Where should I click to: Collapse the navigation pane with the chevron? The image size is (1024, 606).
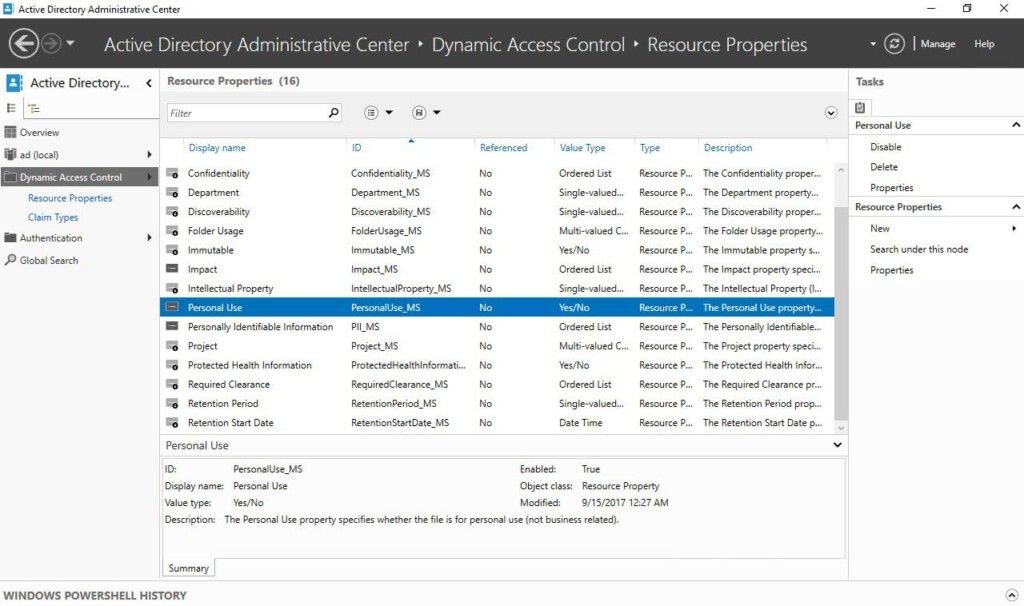tap(149, 83)
